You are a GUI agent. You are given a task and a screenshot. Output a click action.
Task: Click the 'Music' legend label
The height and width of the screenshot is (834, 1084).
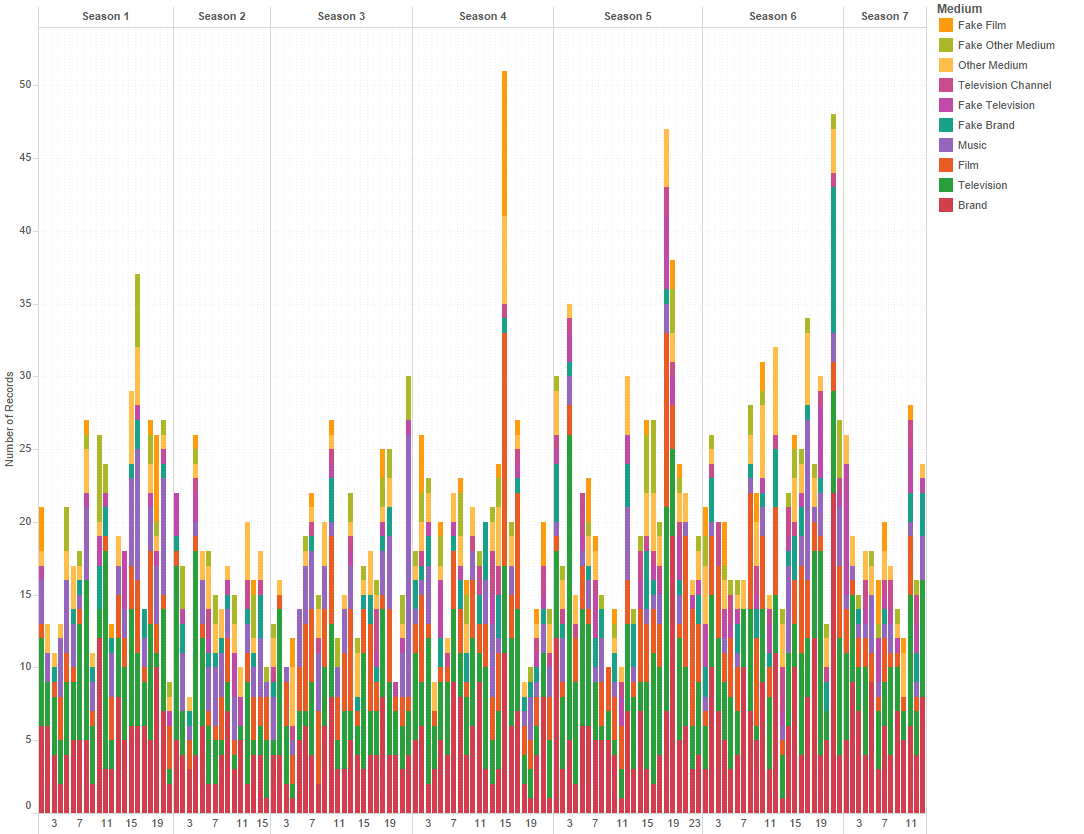pyautogui.click(x=972, y=145)
